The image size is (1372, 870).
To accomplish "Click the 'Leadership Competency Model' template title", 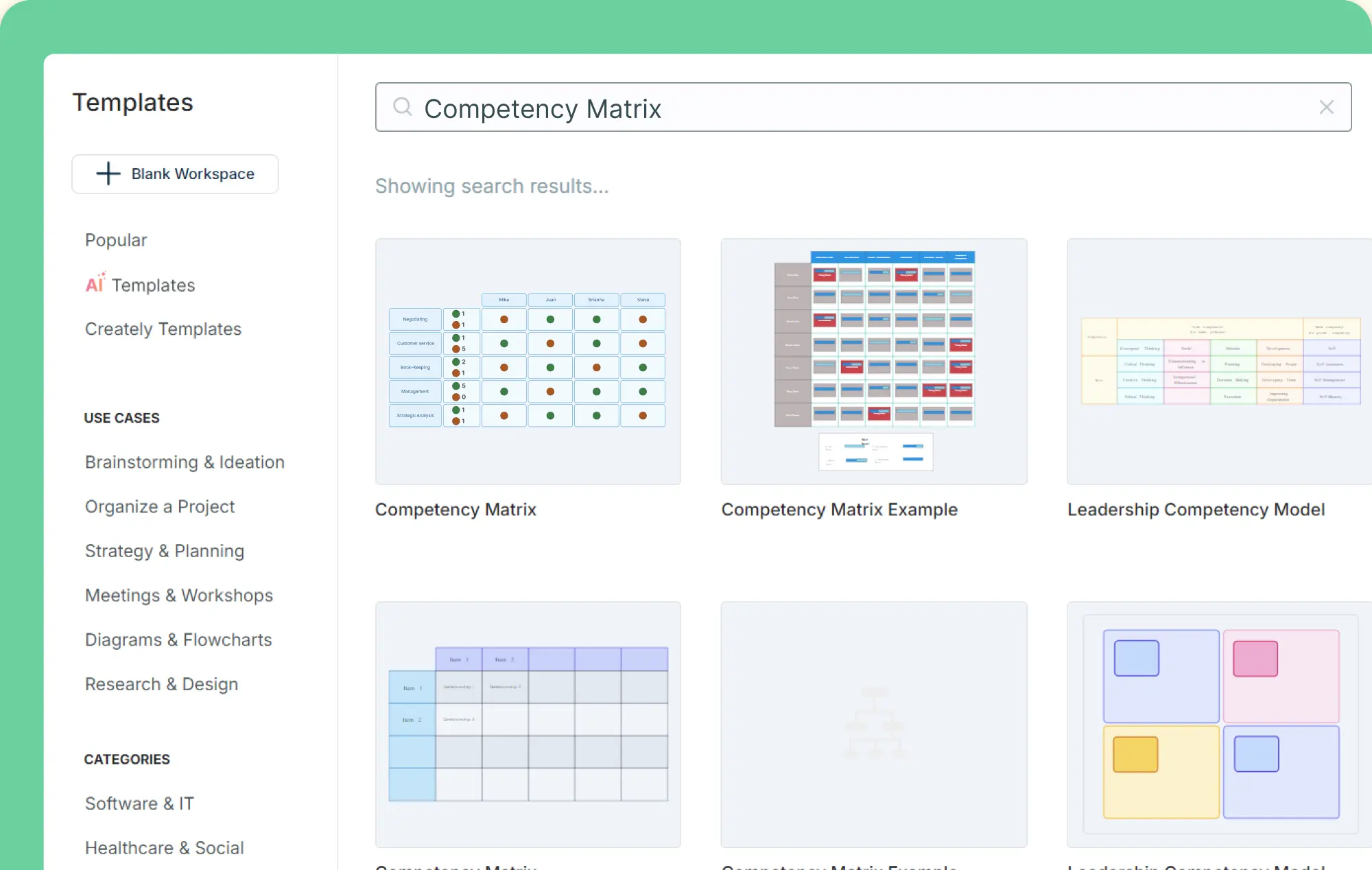I will 1196,510.
